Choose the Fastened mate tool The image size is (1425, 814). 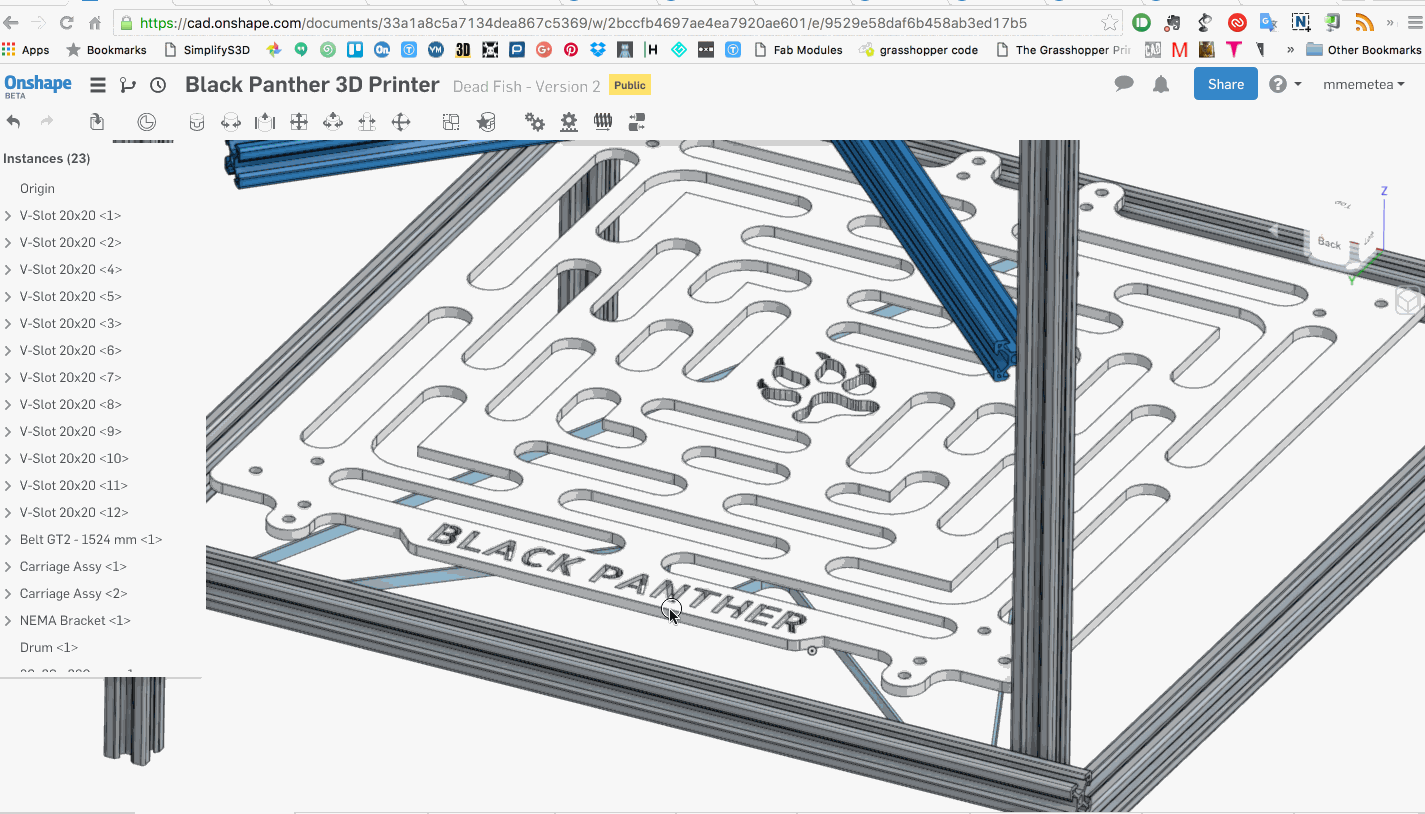197,122
